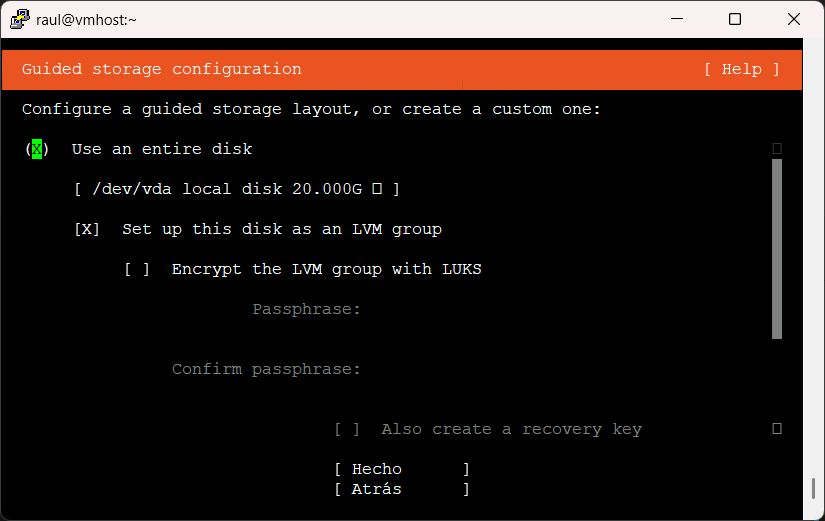Open the Help menu in the header
Image resolution: width=825 pixels, height=521 pixels.
coord(741,69)
